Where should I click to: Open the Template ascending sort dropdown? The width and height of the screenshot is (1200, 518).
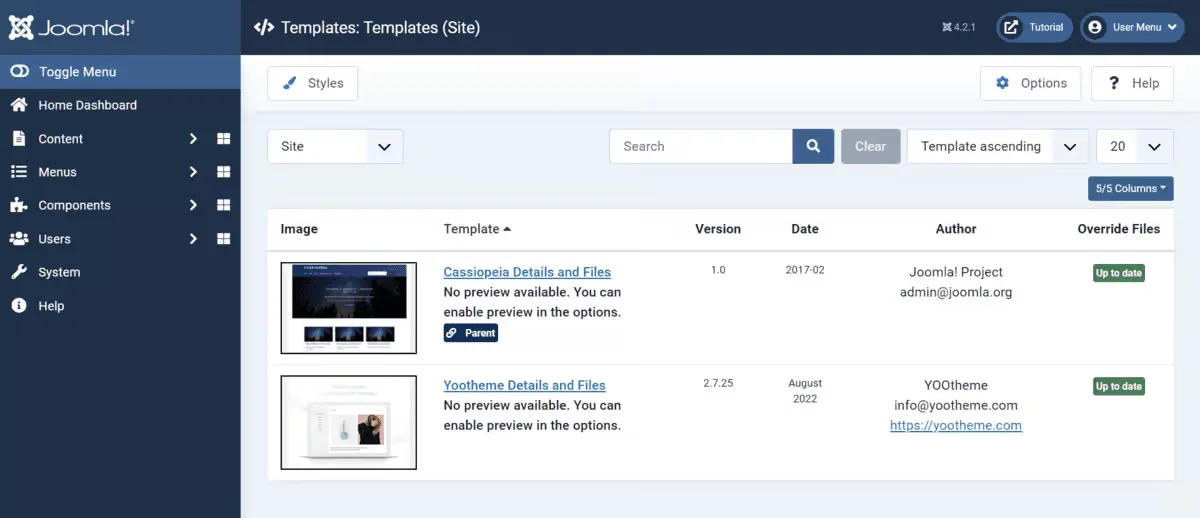(998, 146)
